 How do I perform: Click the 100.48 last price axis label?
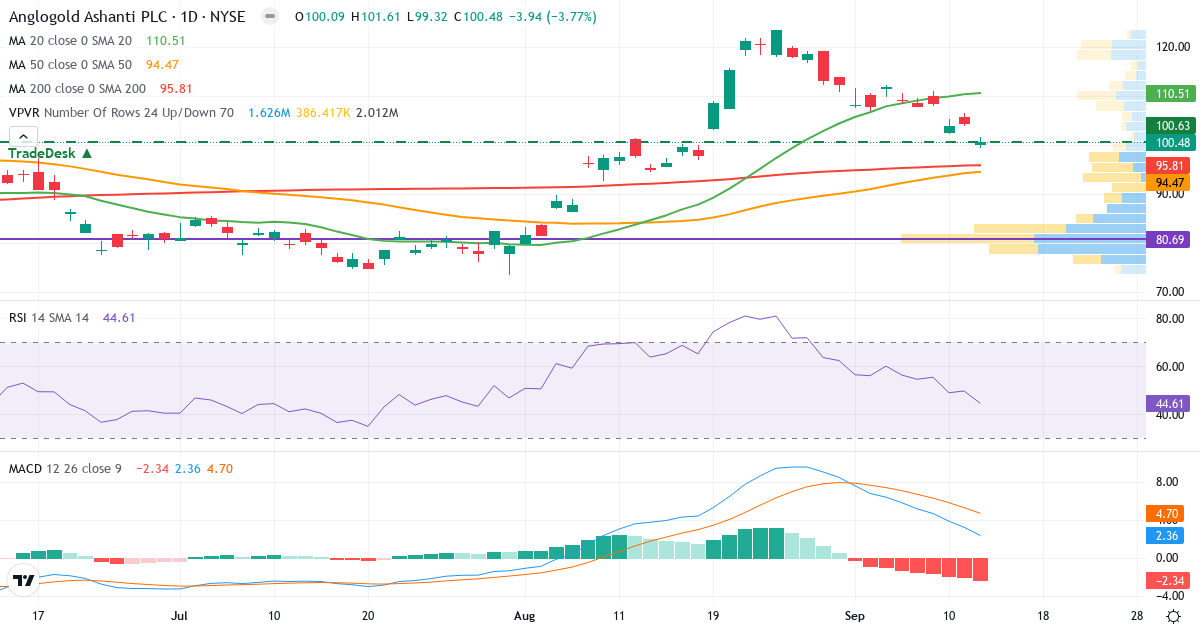coord(1171,143)
